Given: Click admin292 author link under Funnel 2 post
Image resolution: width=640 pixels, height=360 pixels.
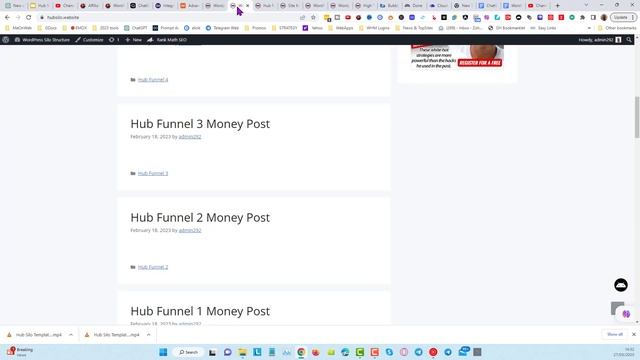Looking at the screenshot, I should 190,230.
